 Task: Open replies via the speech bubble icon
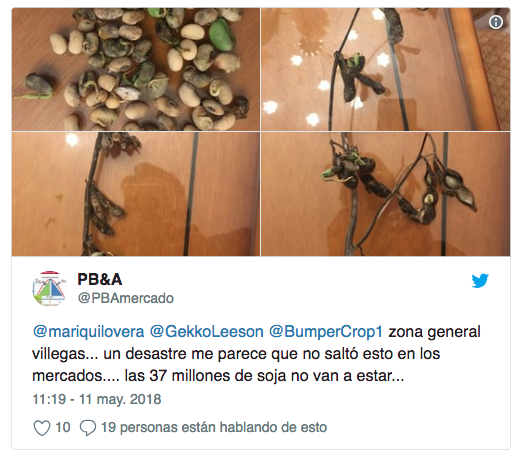pyautogui.click(x=88, y=428)
